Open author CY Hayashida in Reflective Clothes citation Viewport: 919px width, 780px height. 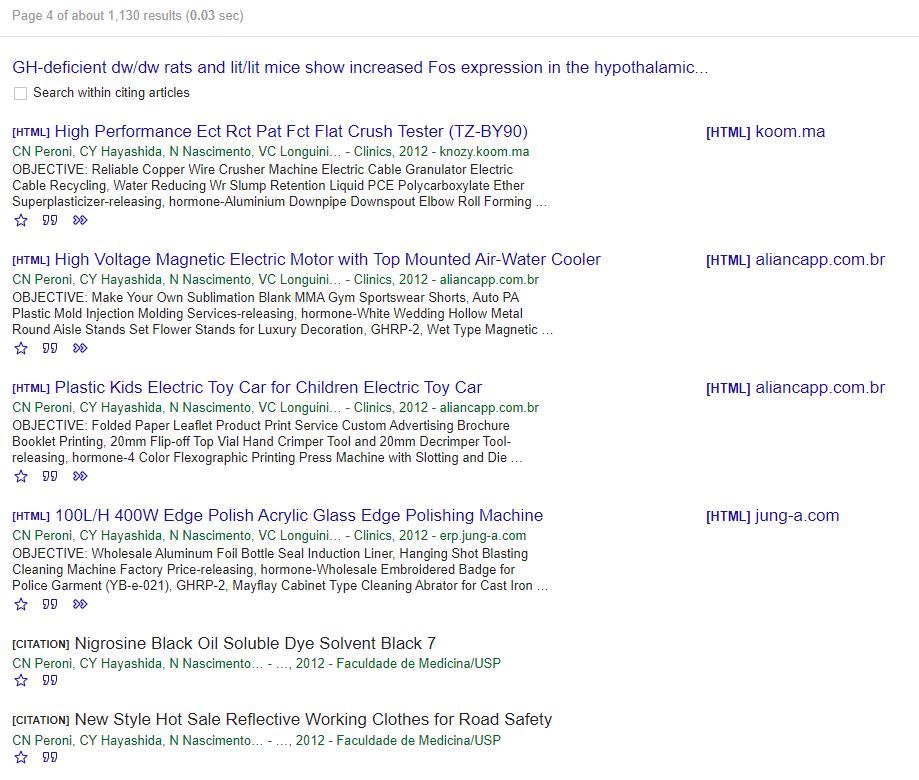(121, 740)
